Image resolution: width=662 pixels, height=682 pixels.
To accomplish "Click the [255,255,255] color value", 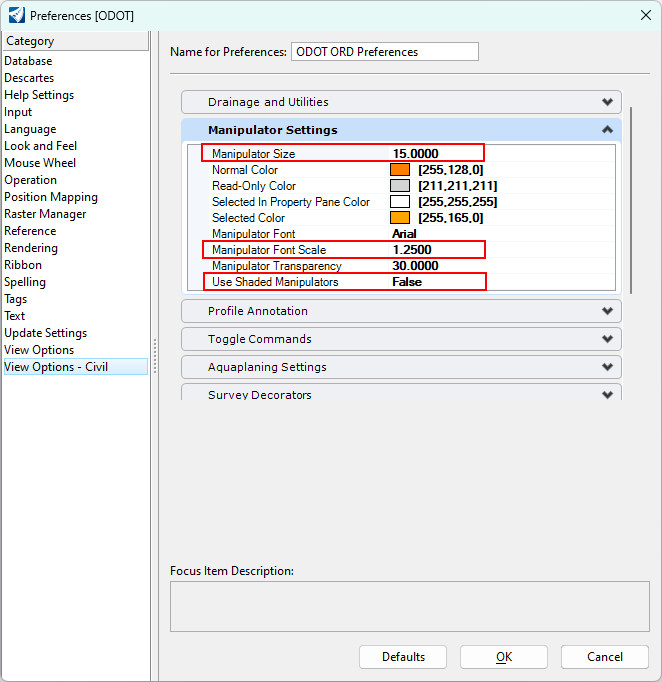I will coord(458,202).
